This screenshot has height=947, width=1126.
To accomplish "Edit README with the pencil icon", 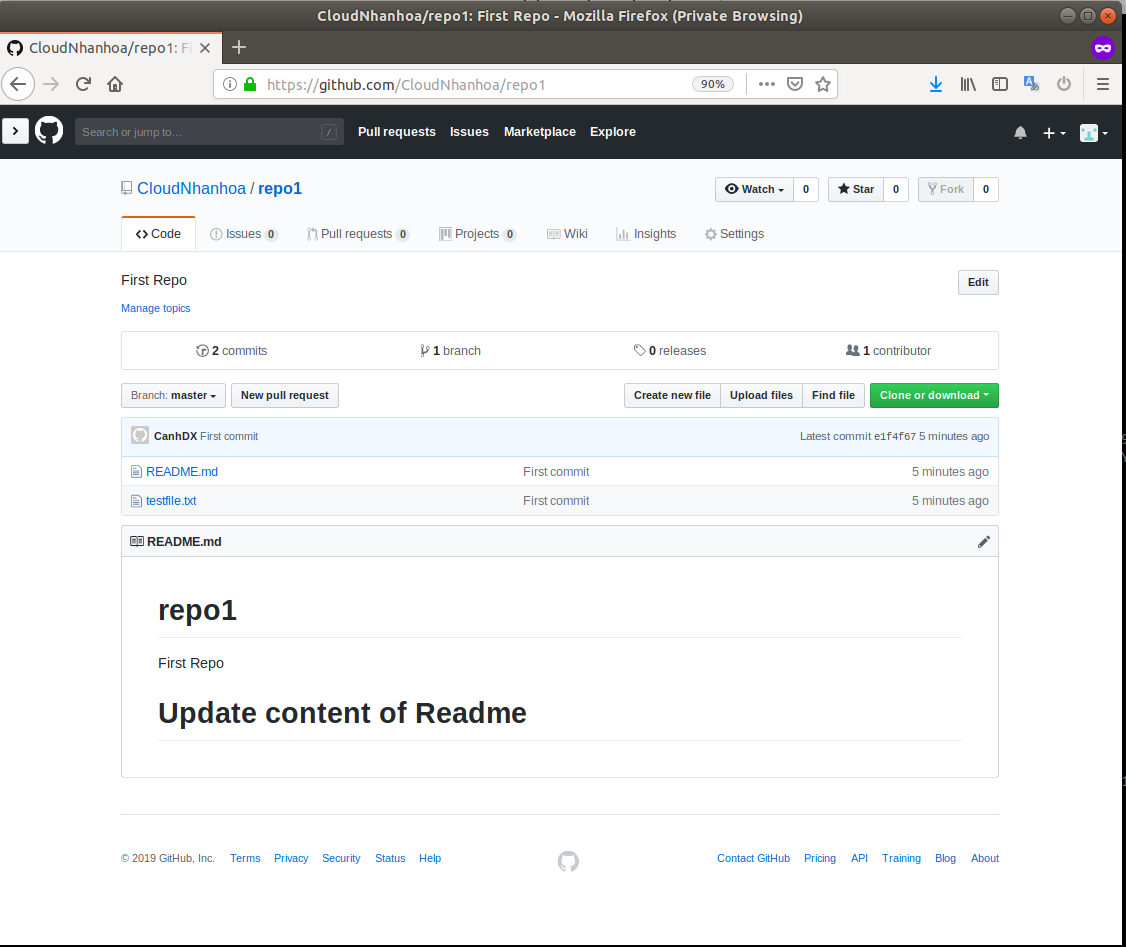I will pos(983,542).
